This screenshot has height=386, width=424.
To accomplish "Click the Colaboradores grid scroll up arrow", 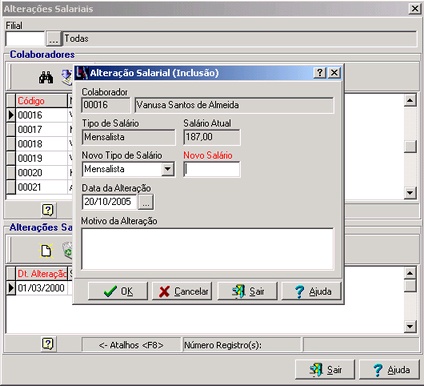I will coord(410,100).
